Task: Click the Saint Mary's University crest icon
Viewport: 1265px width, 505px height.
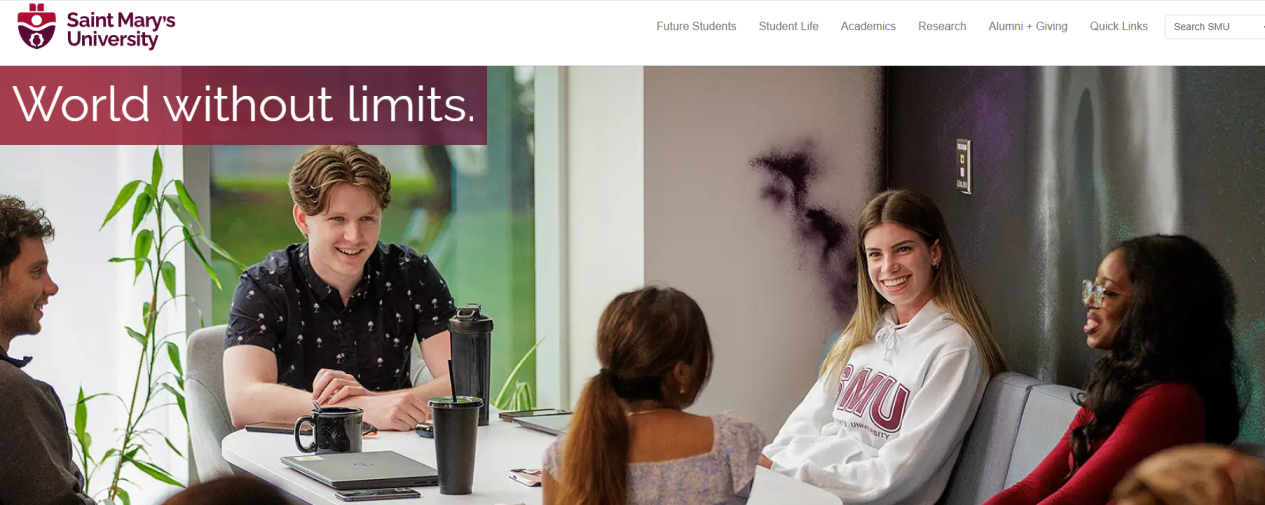Action: 37,27
